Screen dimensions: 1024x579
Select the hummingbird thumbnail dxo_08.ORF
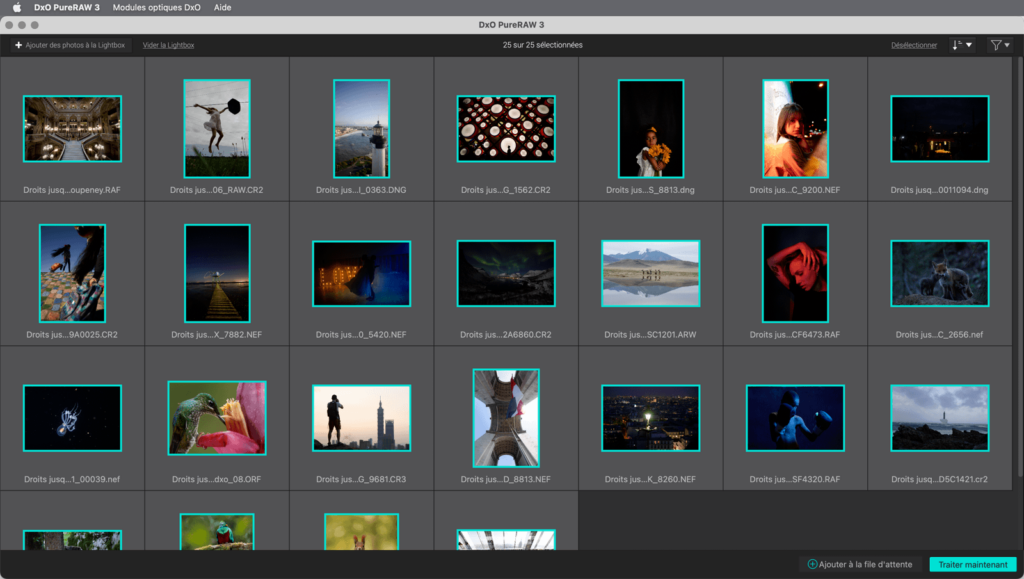pyautogui.click(x=217, y=418)
